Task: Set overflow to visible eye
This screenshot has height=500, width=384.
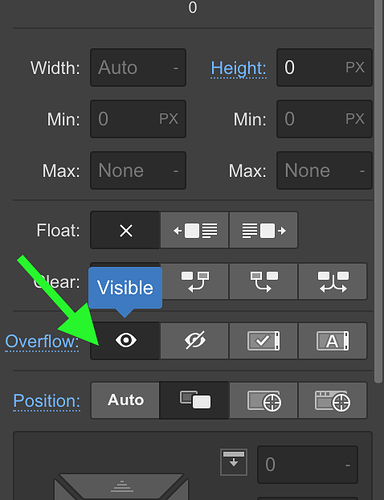Action: click(126, 341)
